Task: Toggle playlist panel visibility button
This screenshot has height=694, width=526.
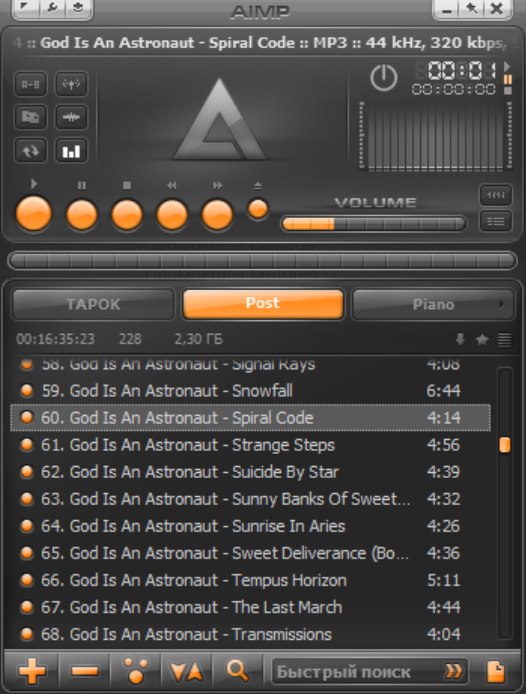Action: click(x=496, y=221)
